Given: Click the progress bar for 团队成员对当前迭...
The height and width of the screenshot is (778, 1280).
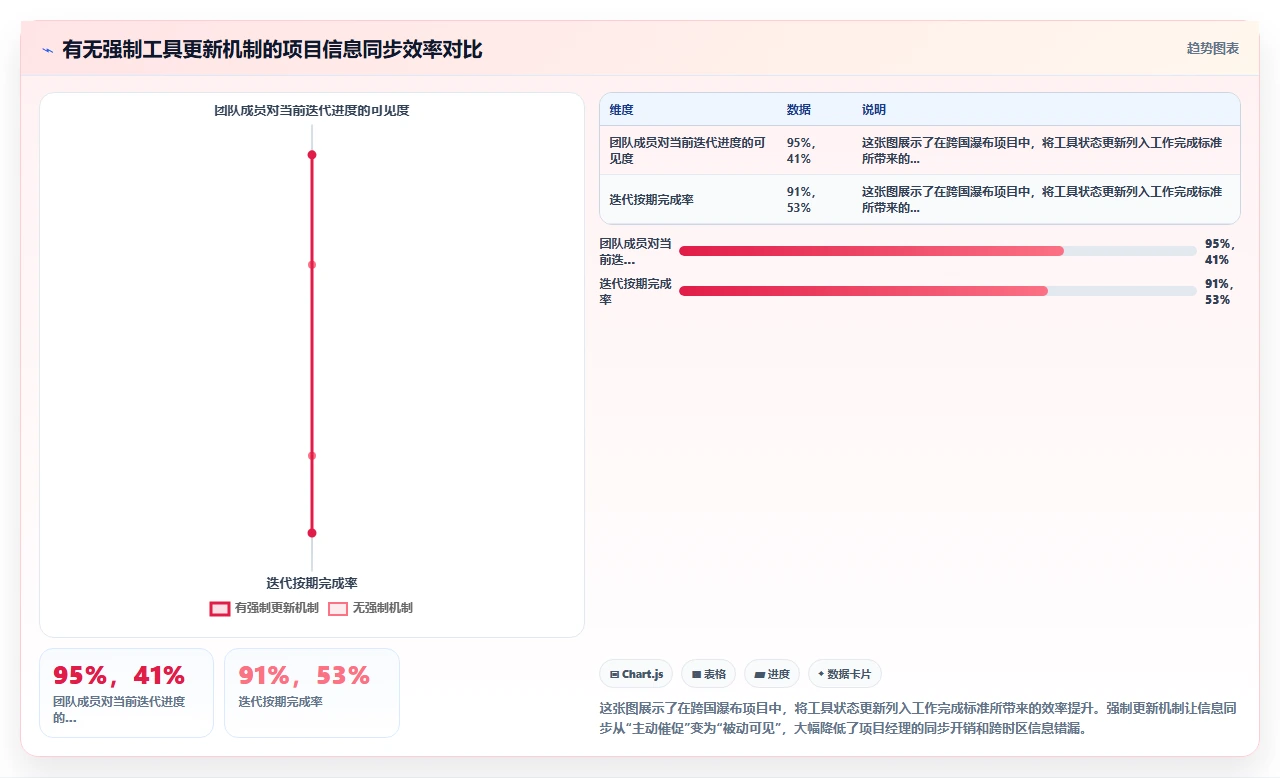Looking at the screenshot, I should click(938, 251).
